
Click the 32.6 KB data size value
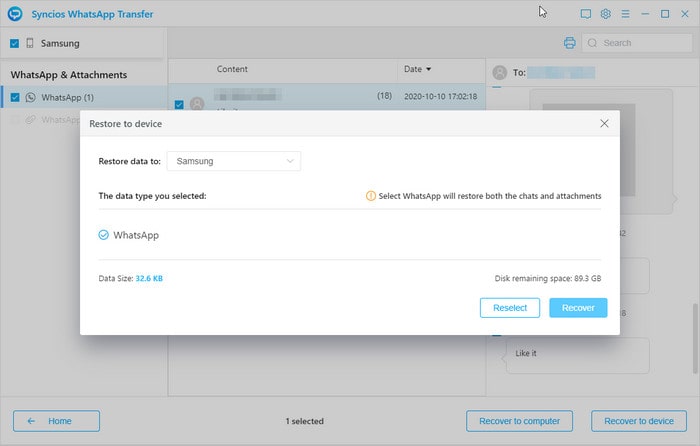[x=149, y=278]
